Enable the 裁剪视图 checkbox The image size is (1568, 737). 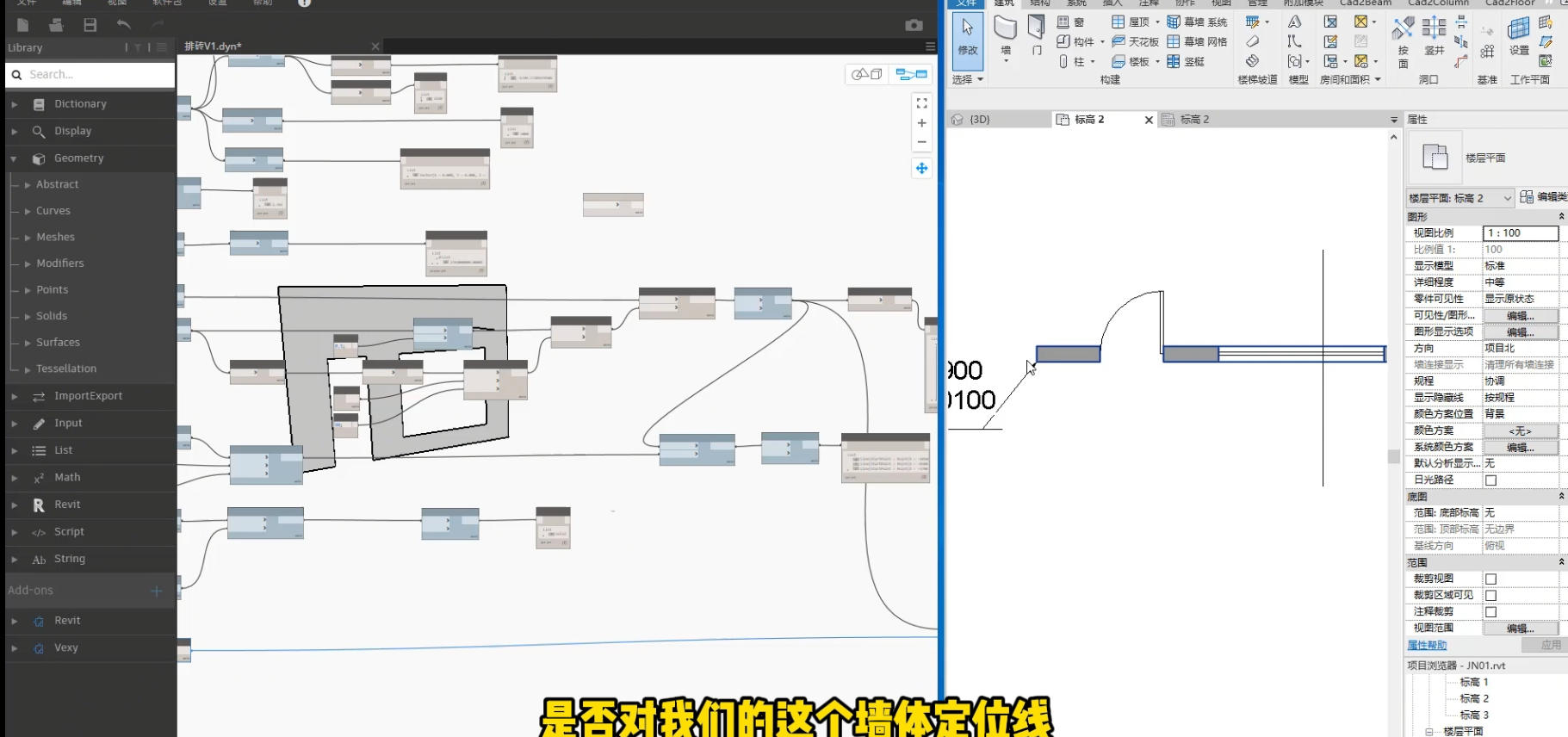[1491, 579]
